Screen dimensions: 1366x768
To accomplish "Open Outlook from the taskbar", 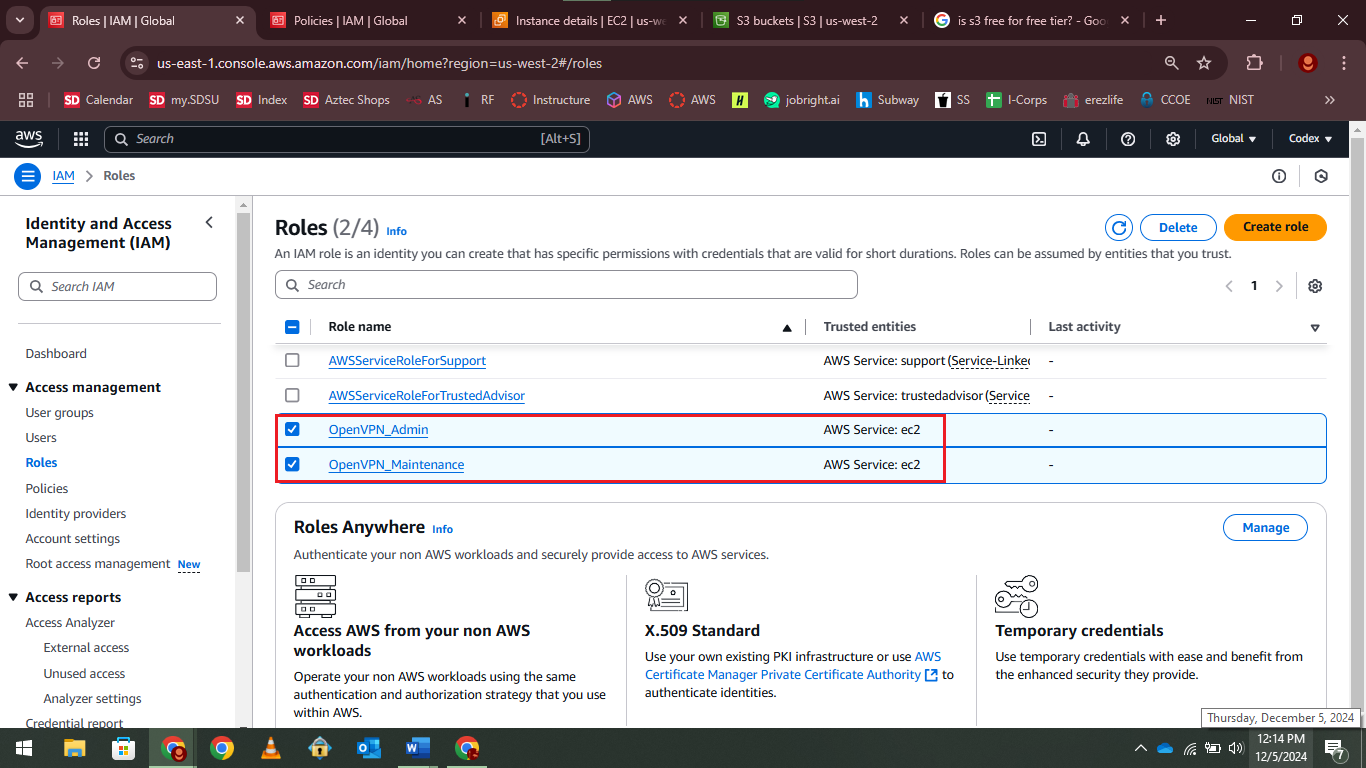I will (368, 748).
